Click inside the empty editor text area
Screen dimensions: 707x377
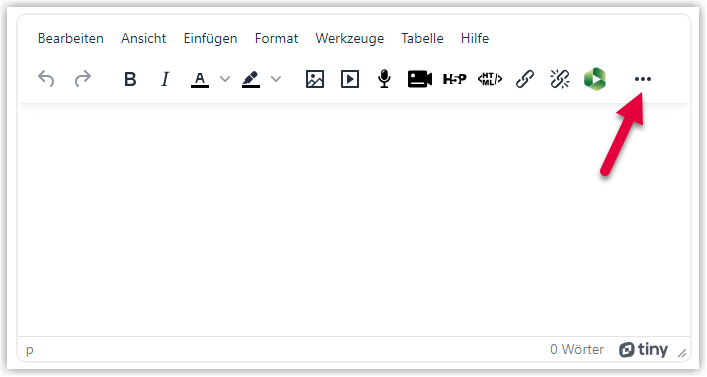click(x=354, y=220)
